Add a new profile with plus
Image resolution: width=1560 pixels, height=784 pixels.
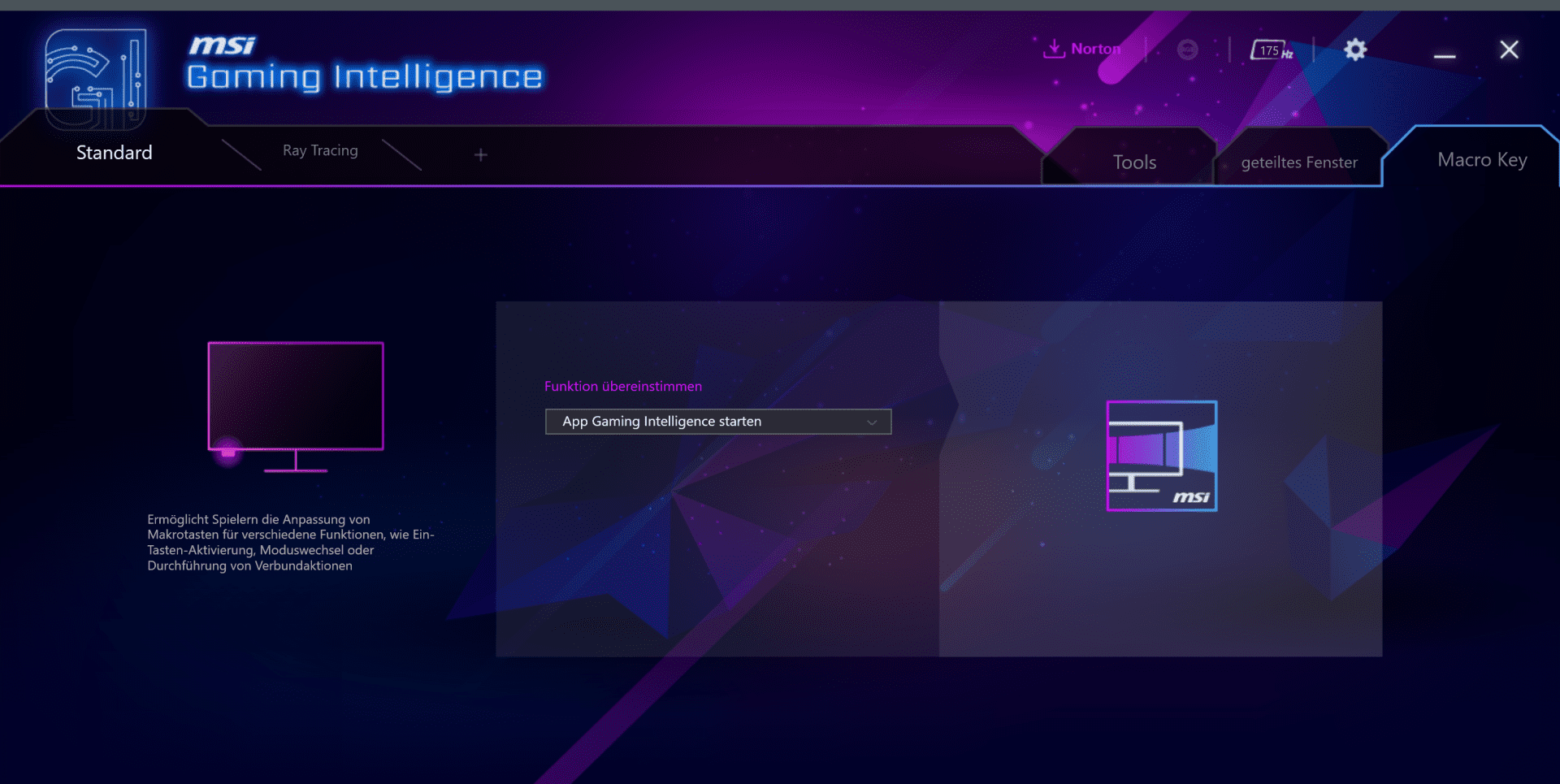pyautogui.click(x=481, y=154)
